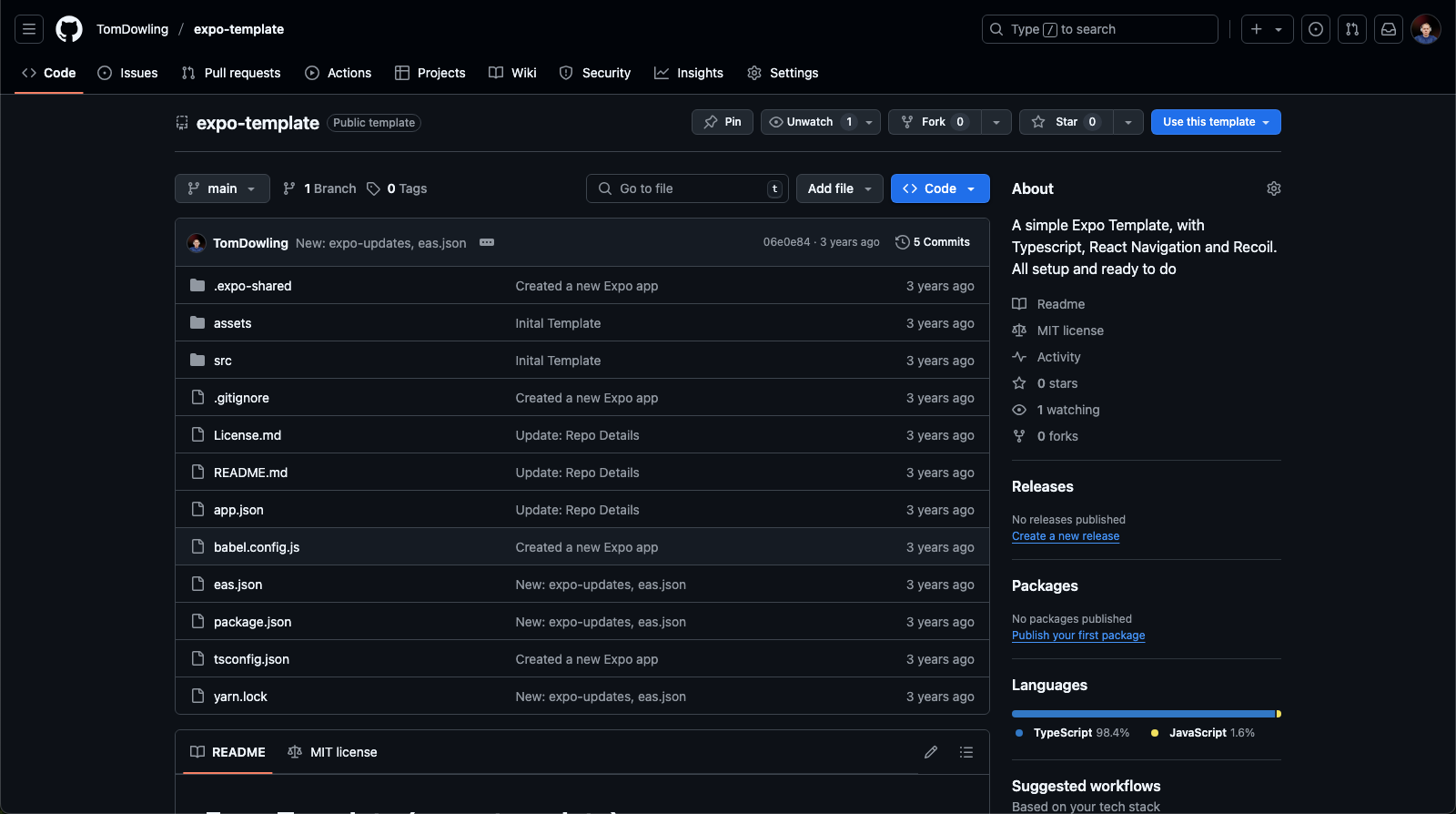Open Add file dropdown
The width and height of the screenshot is (1456, 814).
840,188
